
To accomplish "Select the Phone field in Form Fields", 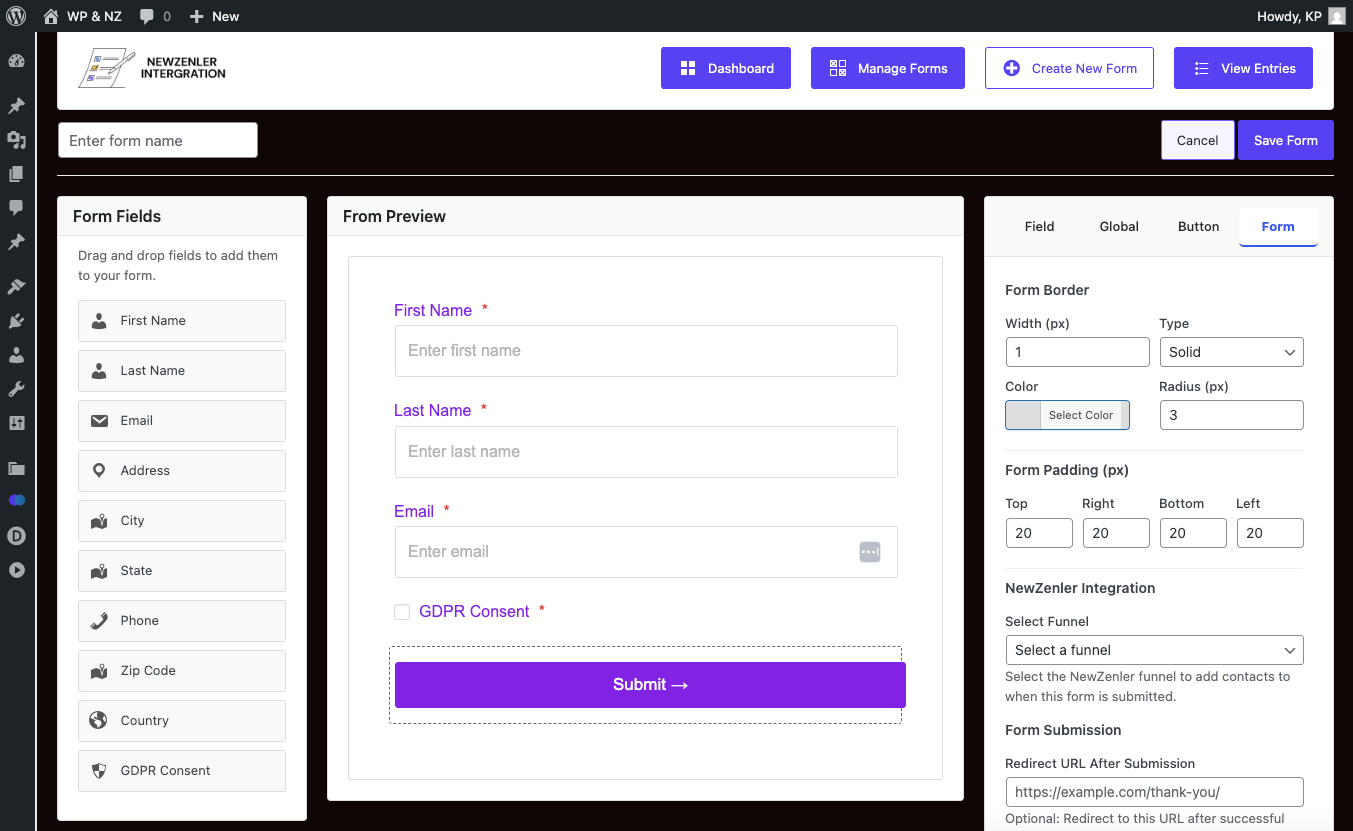I will tap(182, 621).
